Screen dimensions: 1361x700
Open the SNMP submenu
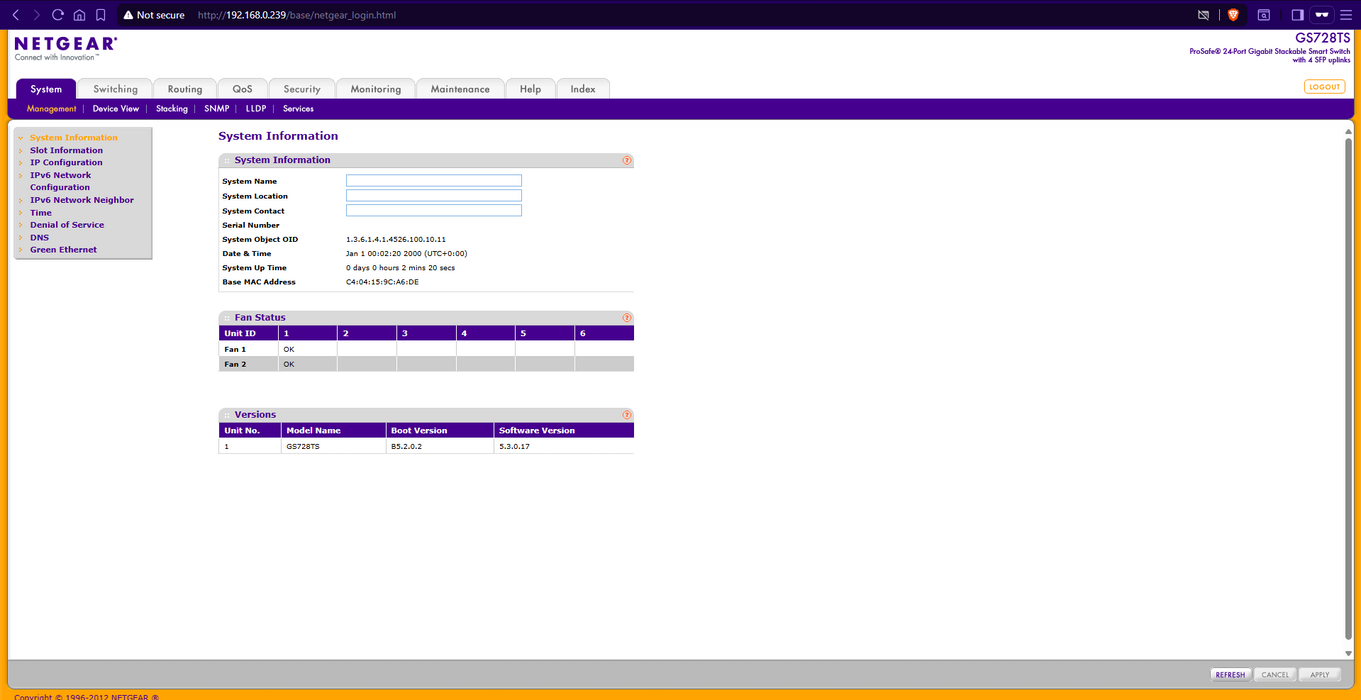click(x=217, y=109)
